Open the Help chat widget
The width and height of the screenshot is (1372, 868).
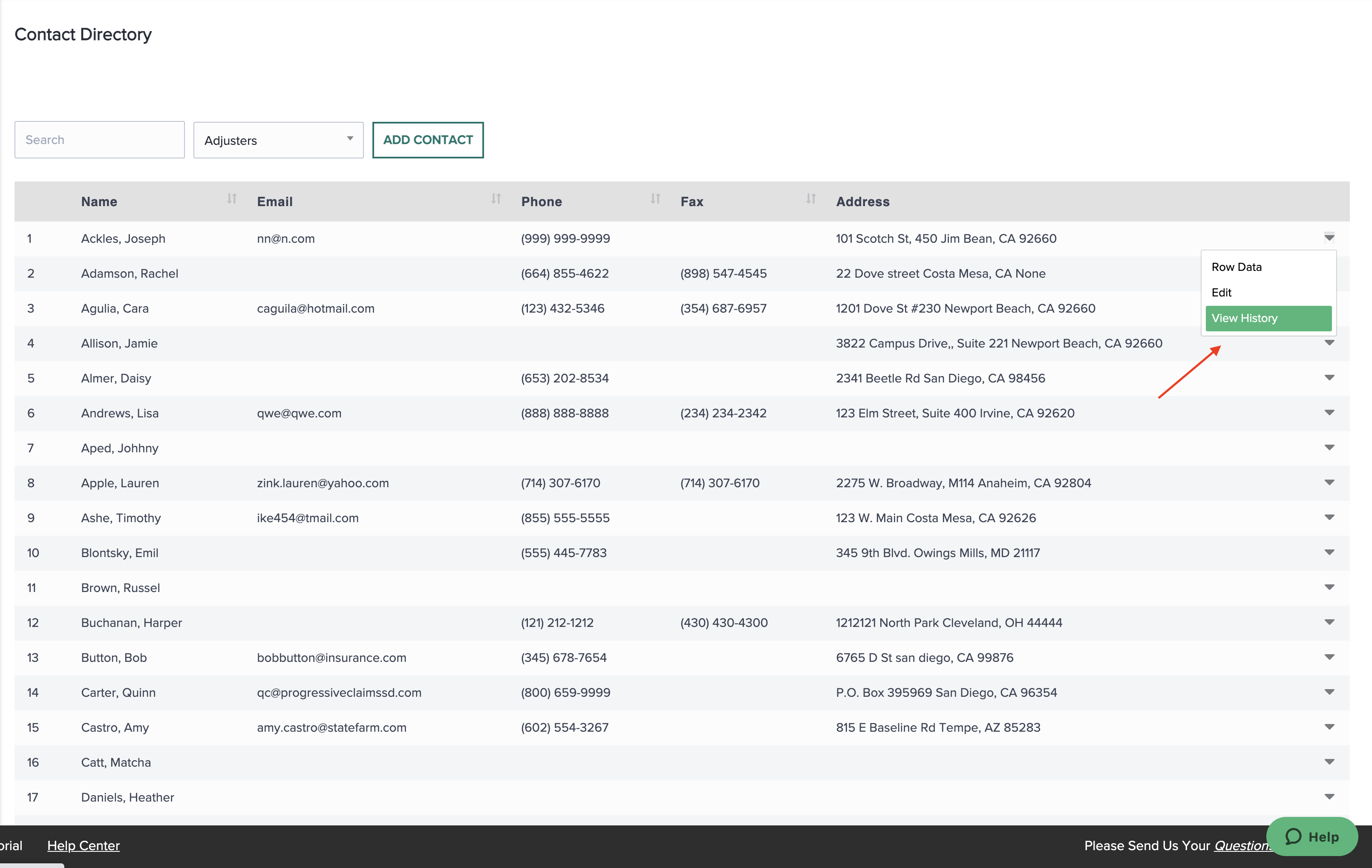pos(1311,836)
